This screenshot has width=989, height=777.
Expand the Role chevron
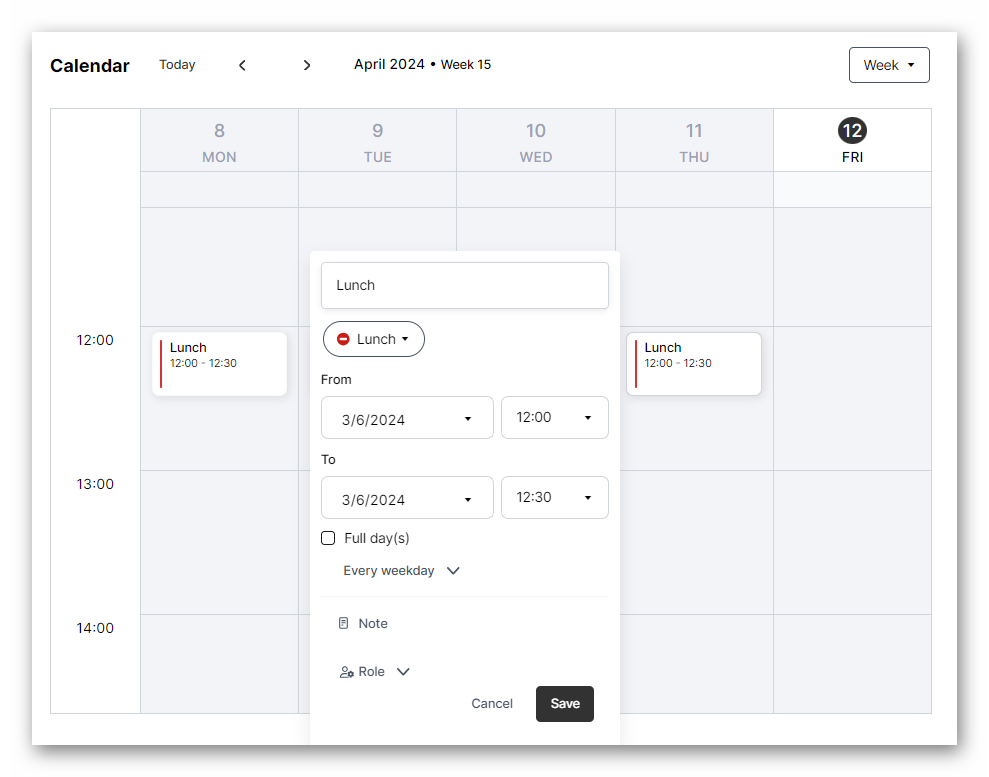pyautogui.click(x=403, y=672)
